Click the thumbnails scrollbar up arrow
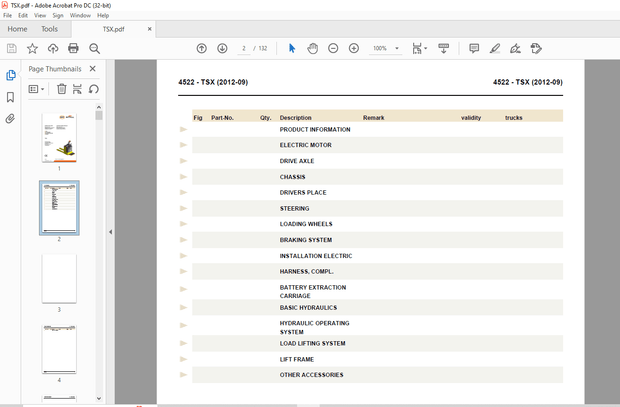Viewport: 620px width, 407px height. [x=99, y=107]
